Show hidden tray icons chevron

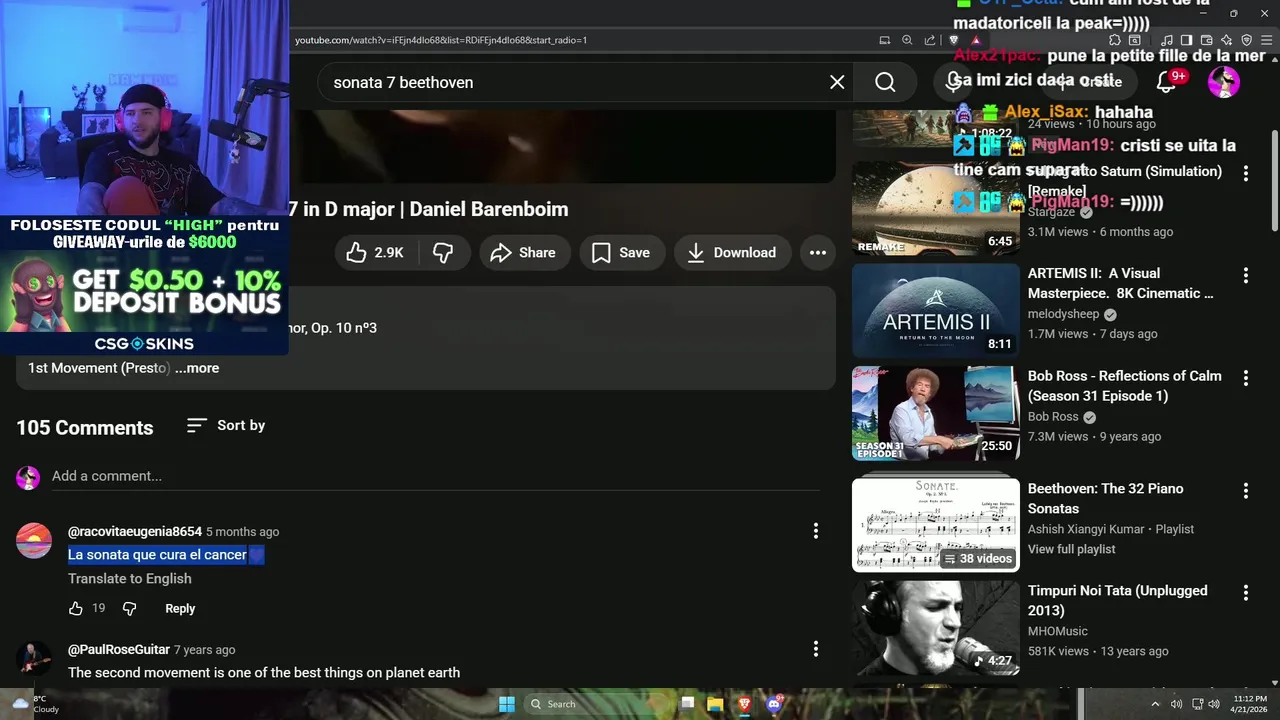pyautogui.click(x=1156, y=704)
